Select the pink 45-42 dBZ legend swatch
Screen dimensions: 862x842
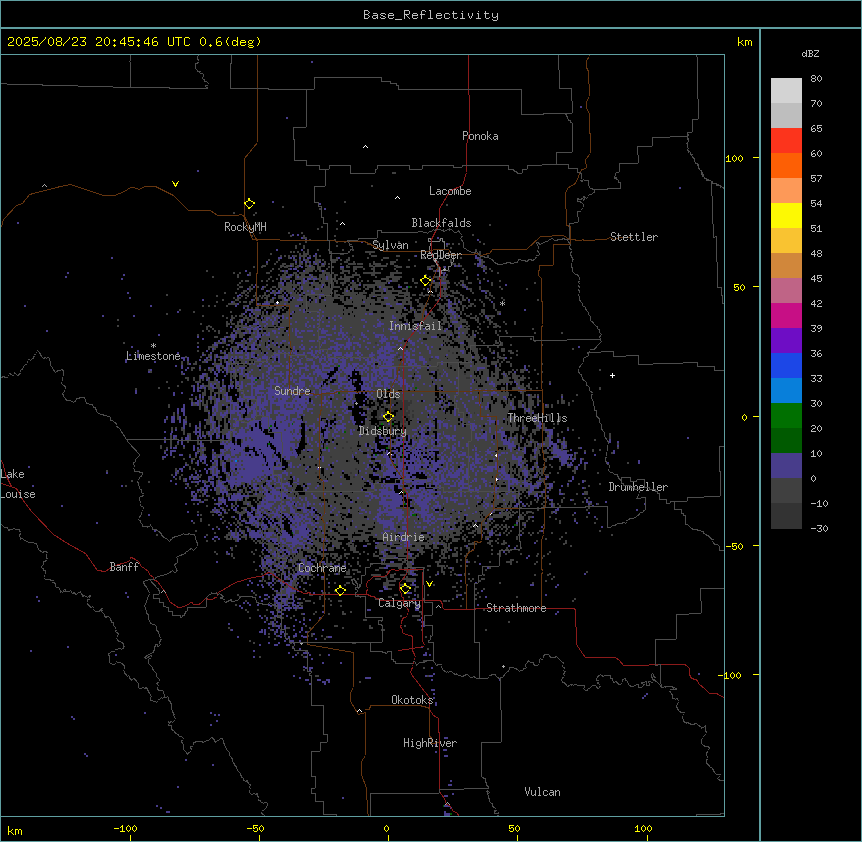(786, 291)
